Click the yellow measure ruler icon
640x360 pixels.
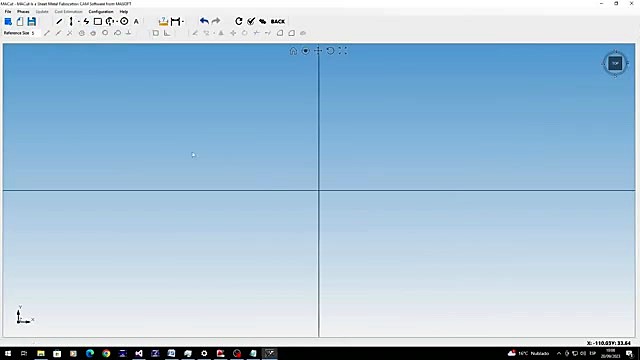(163, 21)
